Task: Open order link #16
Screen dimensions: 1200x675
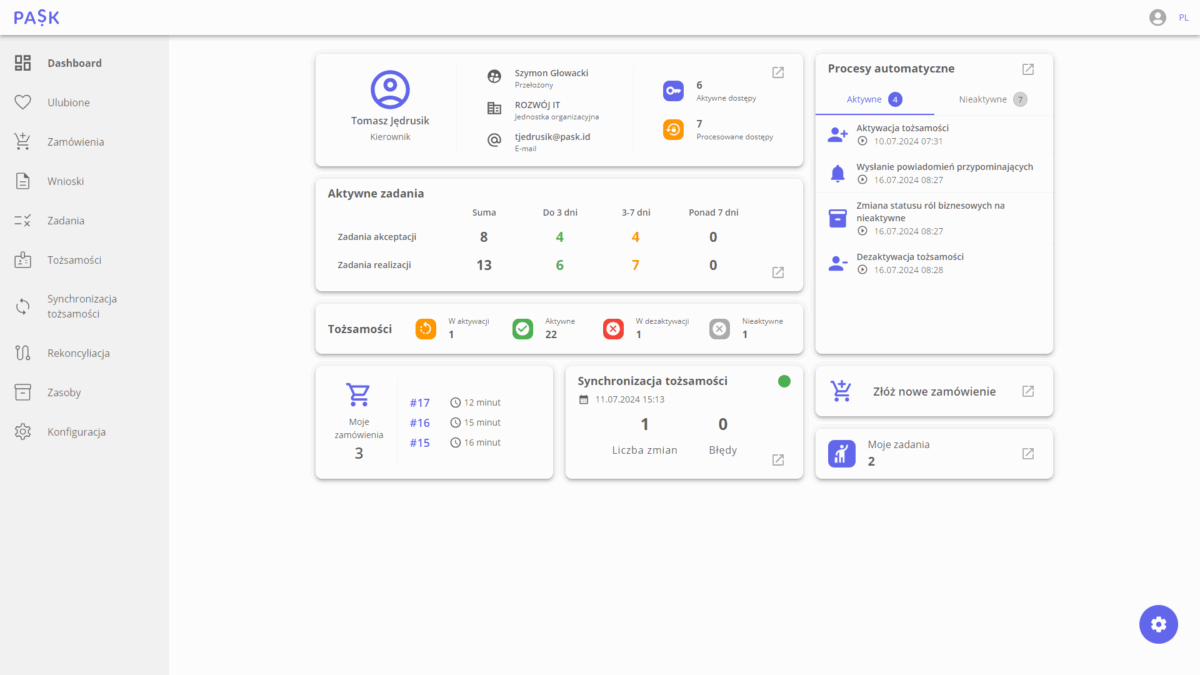Action: [x=420, y=423]
